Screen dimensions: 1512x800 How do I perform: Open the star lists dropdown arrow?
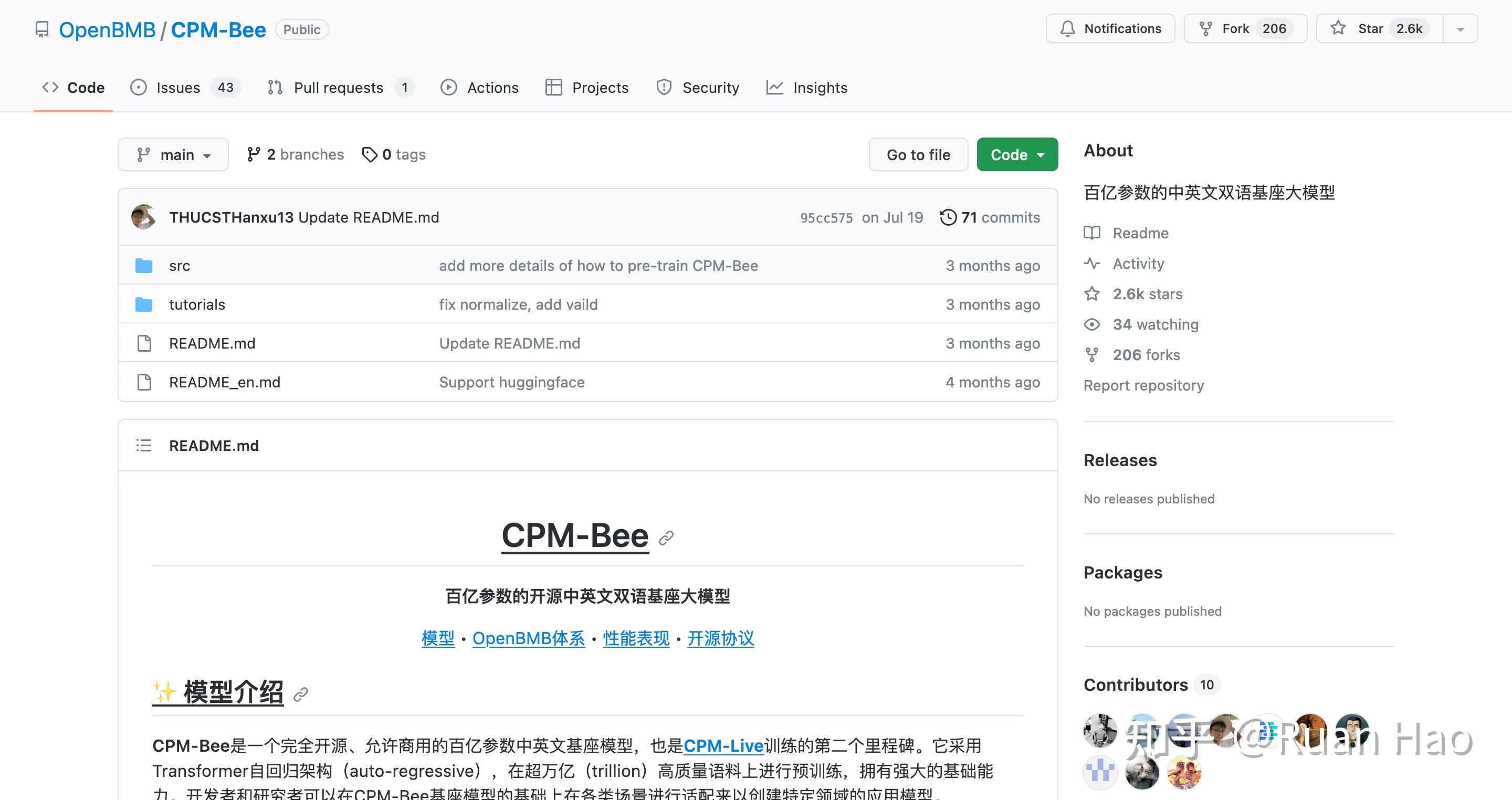tap(1461, 29)
